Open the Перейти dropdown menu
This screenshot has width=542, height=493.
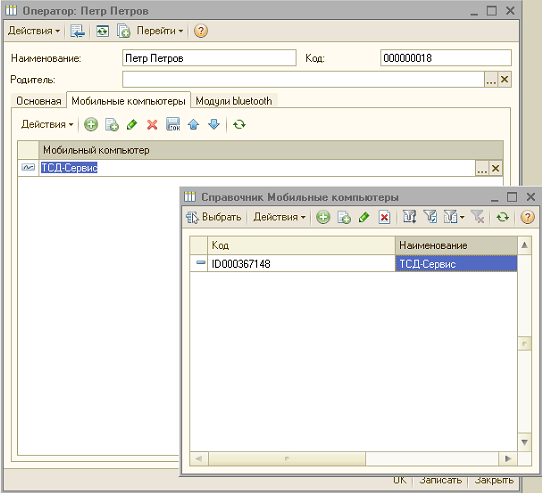point(160,31)
